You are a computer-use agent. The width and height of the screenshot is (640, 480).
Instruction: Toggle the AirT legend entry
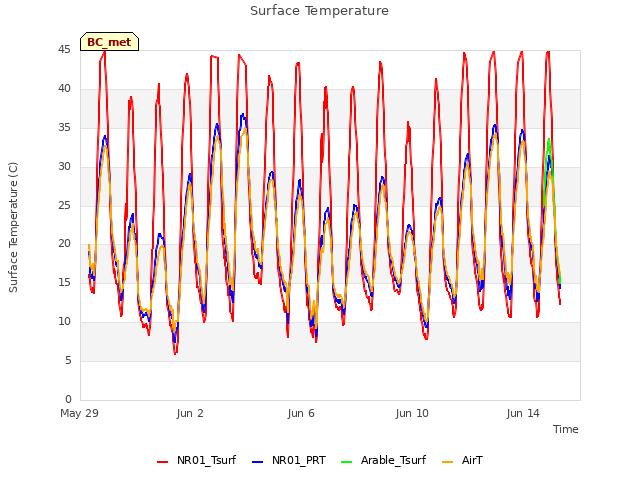462,460
